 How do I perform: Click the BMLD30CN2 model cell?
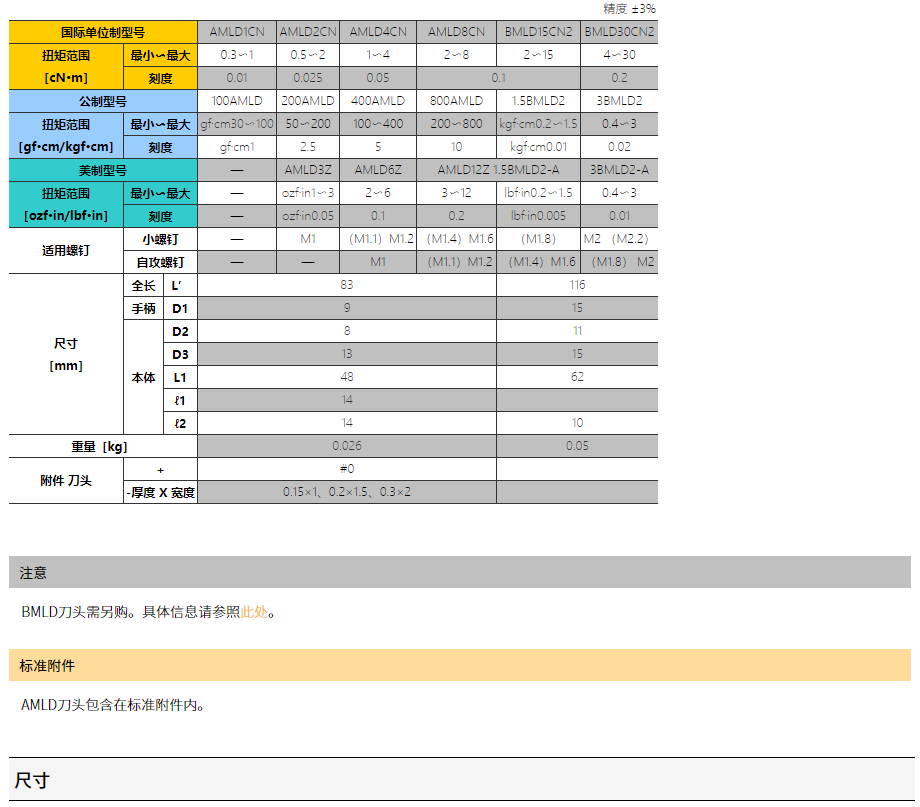619,32
